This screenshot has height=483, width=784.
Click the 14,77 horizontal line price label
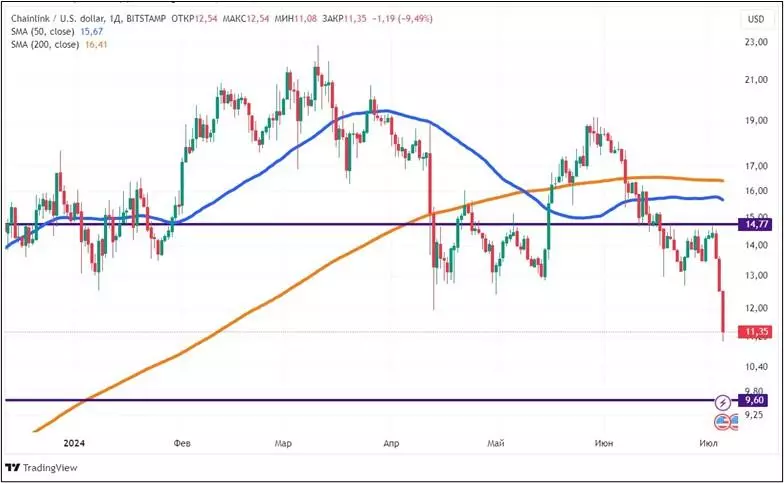pos(756,225)
